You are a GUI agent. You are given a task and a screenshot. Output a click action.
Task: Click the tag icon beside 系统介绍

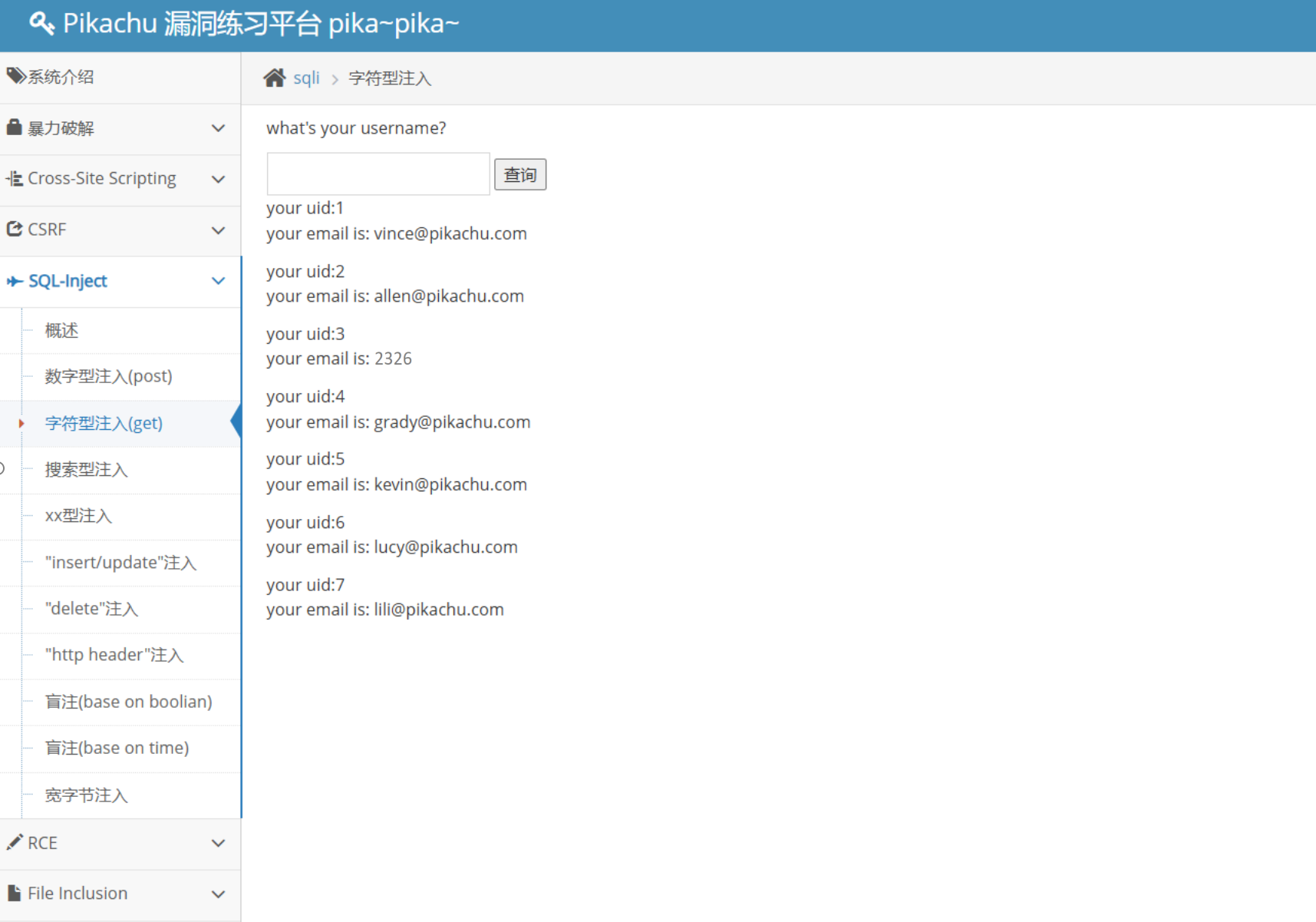tap(15, 76)
